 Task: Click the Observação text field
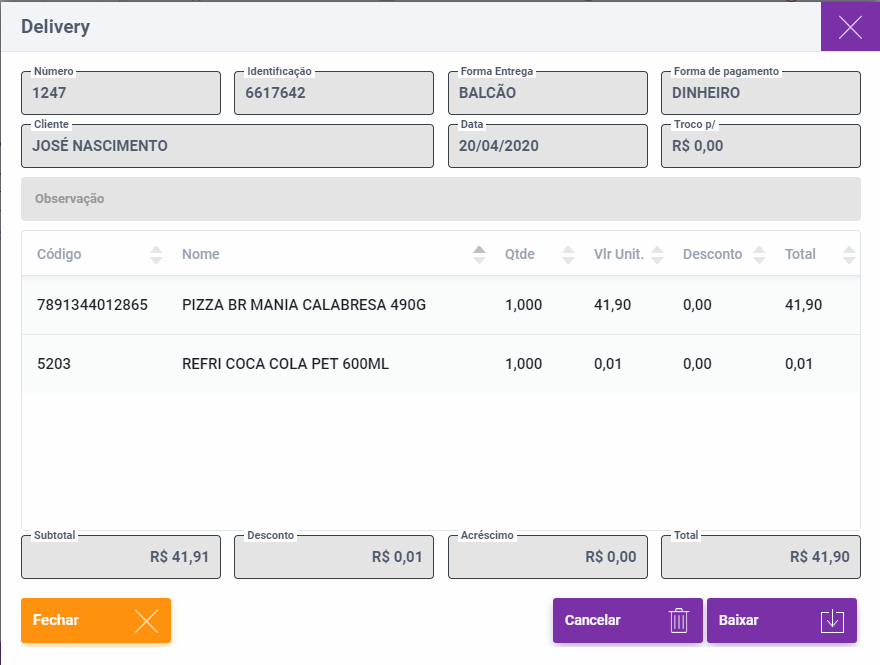pos(440,199)
